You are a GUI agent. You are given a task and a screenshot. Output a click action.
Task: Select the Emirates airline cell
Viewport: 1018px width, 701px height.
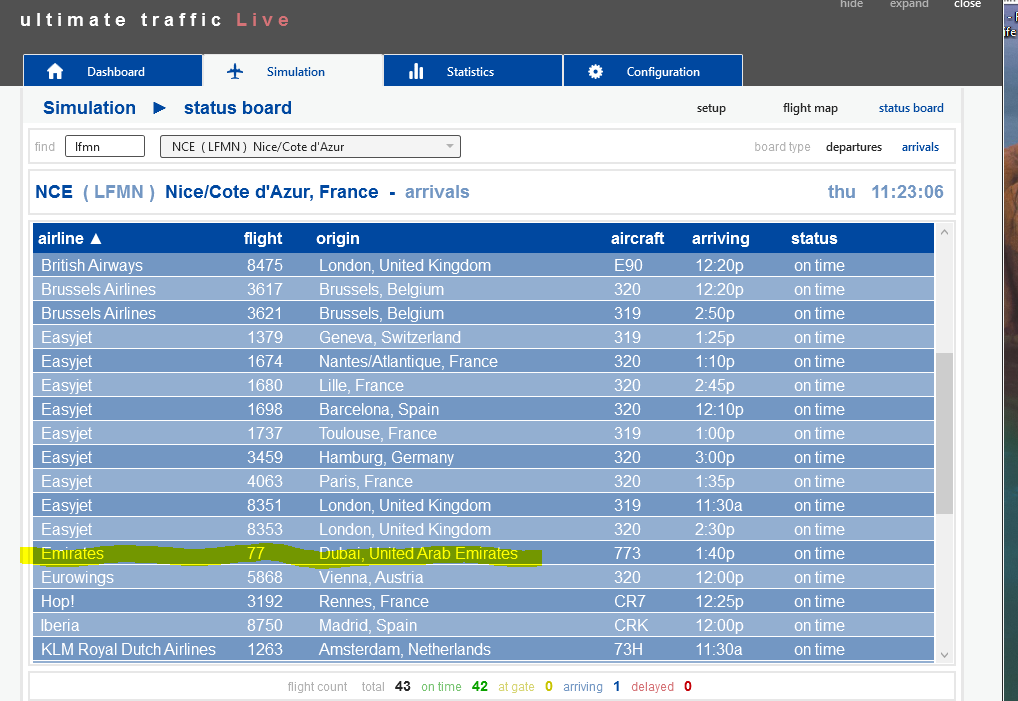pyautogui.click(x=72, y=554)
